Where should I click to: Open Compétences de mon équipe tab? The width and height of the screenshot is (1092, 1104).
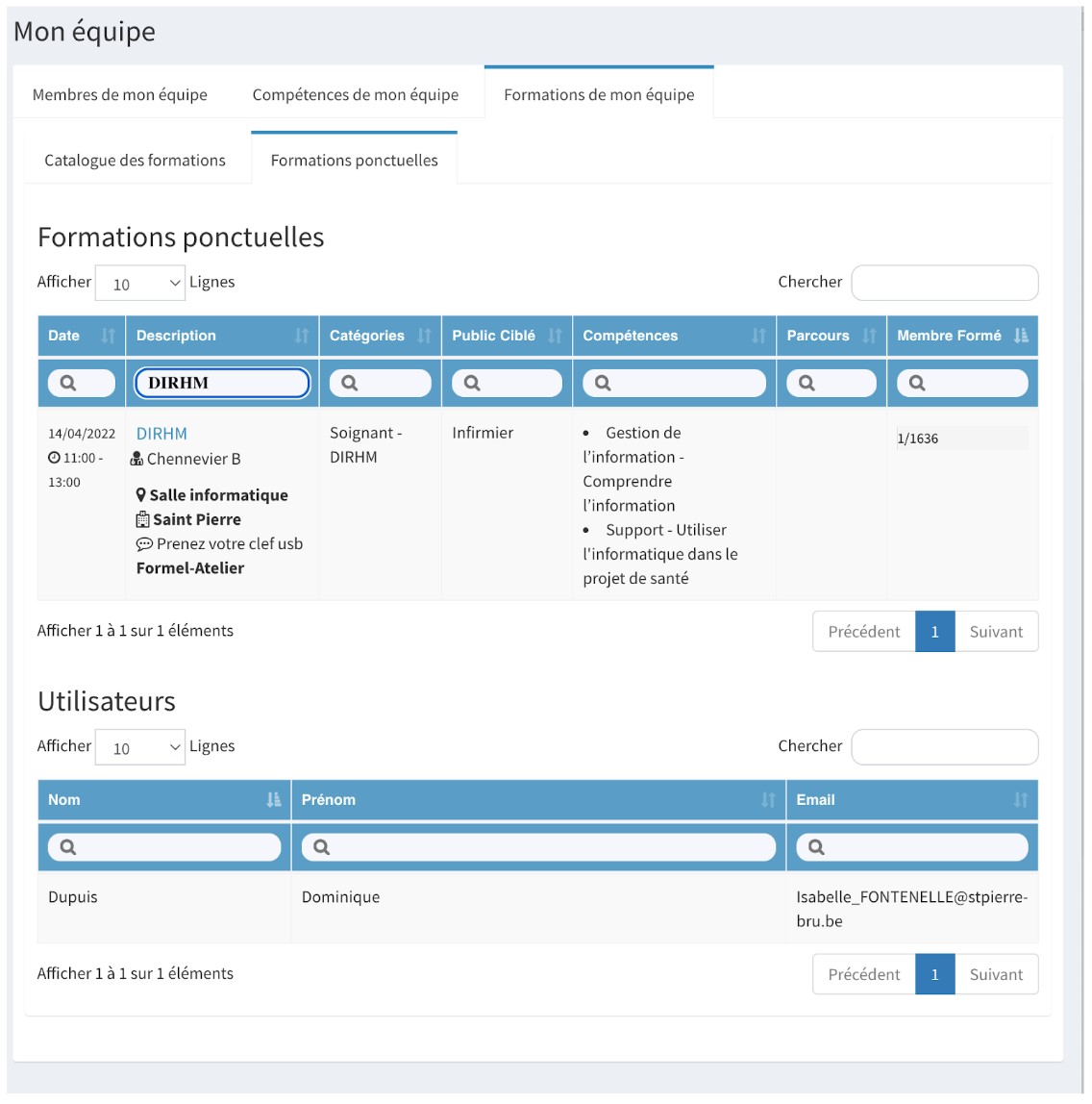pos(356,94)
